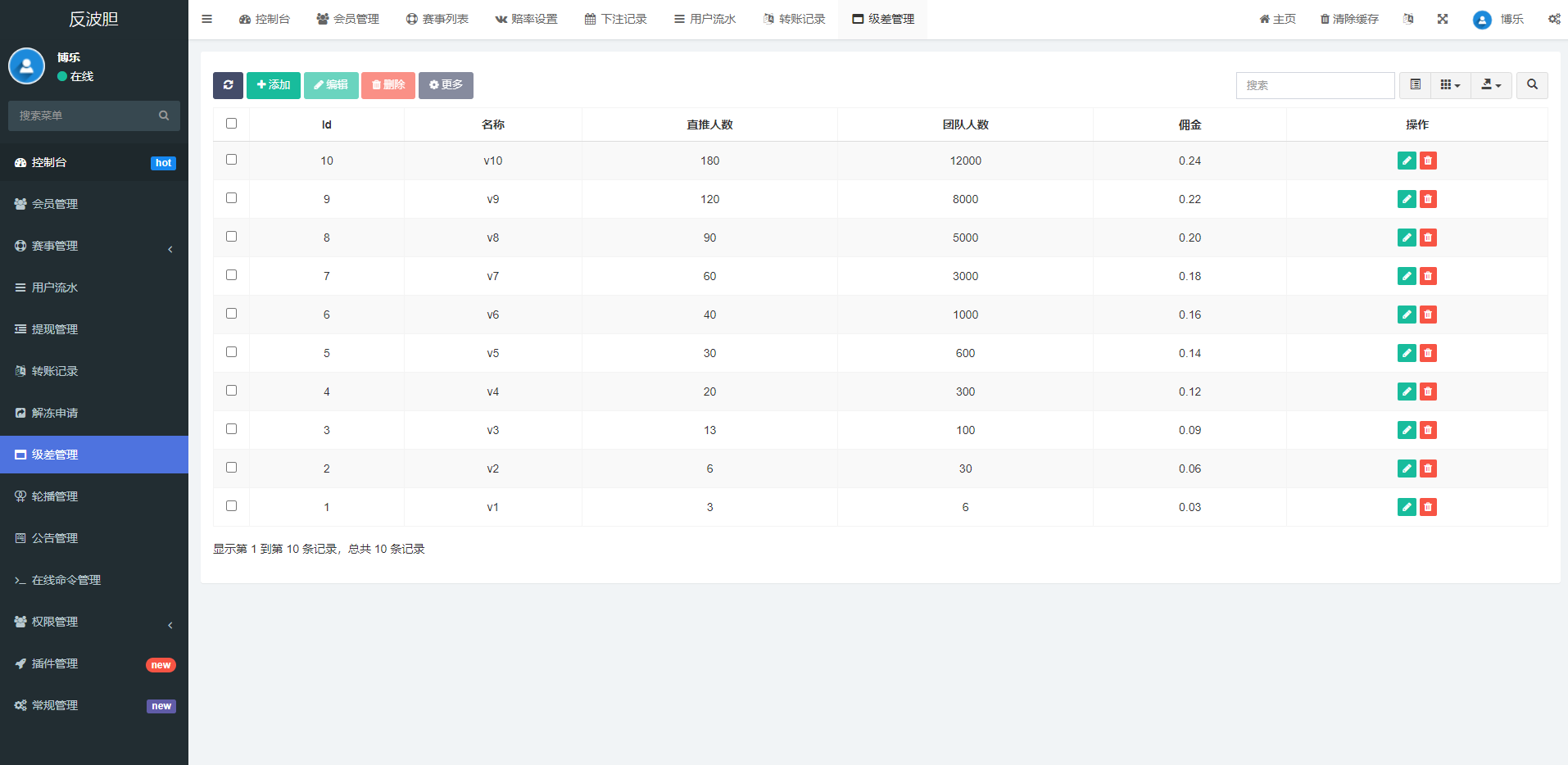Screen dimensions: 1568x765
Task: Select the 转账记录 sidebar icon
Action: (x=20, y=371)
